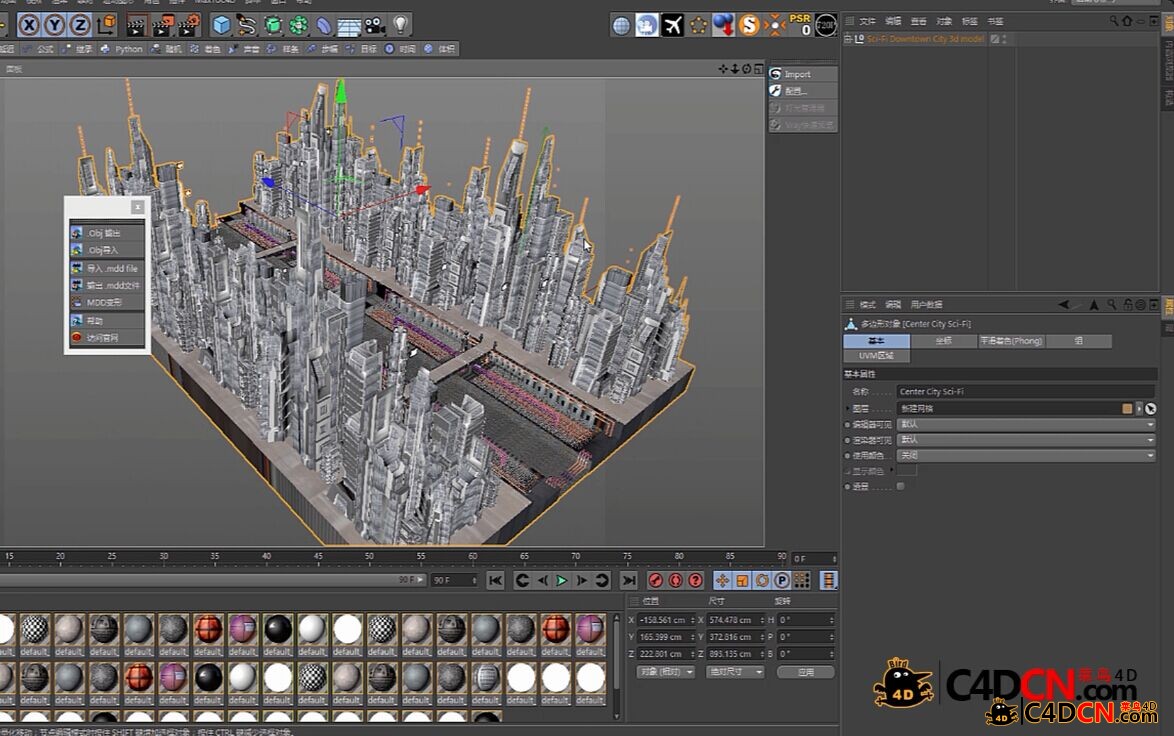
Task: Select the Sci-Fi Downtown City object in Object Manager
Action: pyautogui.click(x=925, y=39)
